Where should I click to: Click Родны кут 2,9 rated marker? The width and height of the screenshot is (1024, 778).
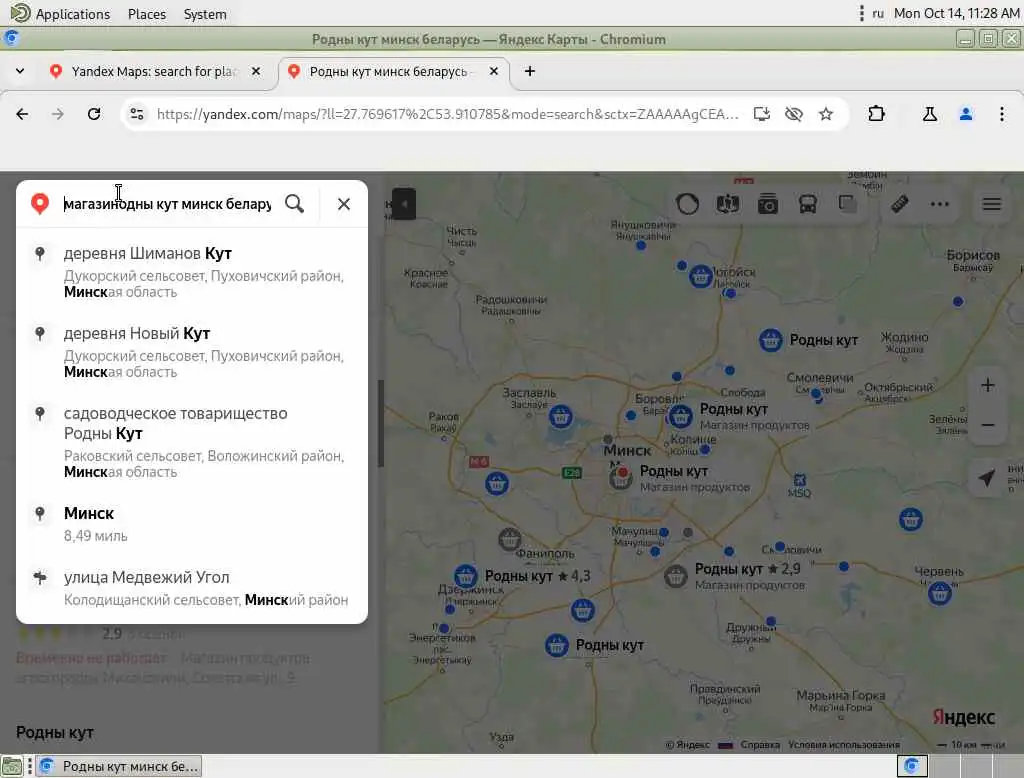pyautogui.click(x=675, y=576)
